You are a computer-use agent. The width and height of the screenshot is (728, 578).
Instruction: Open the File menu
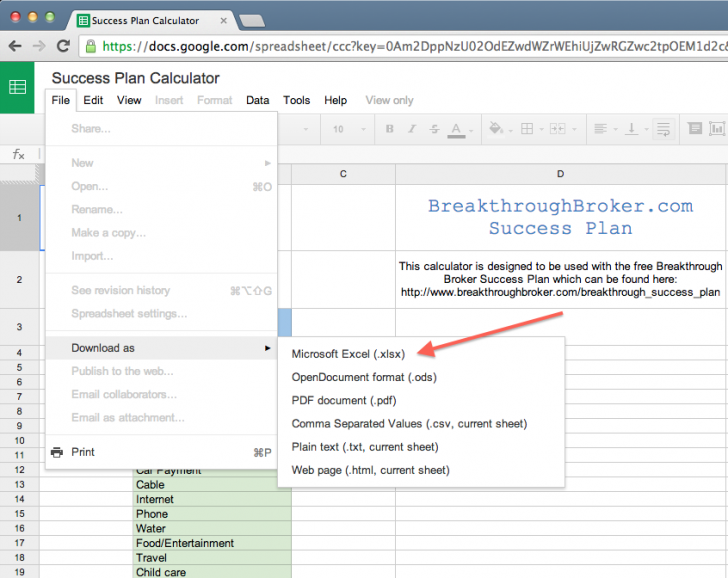pyautogui.click(x=60, y=100)
